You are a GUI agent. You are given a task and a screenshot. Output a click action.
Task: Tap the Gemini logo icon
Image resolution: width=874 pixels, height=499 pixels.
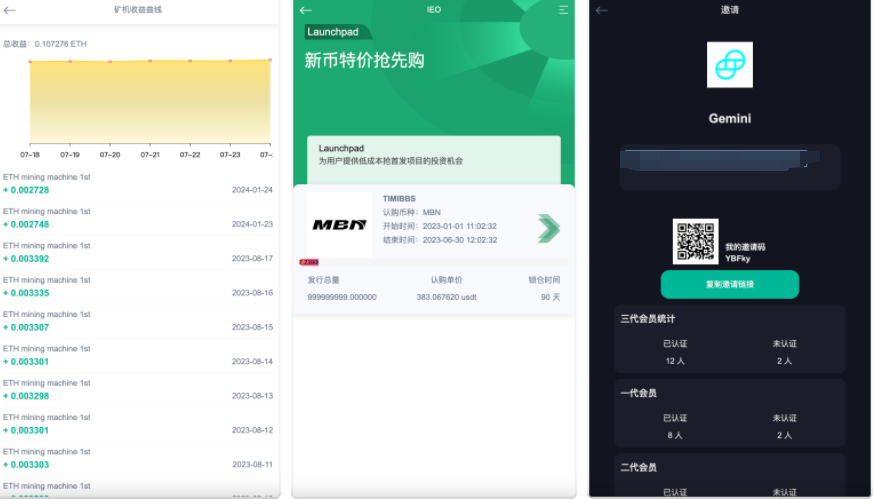tap(729, 66)
